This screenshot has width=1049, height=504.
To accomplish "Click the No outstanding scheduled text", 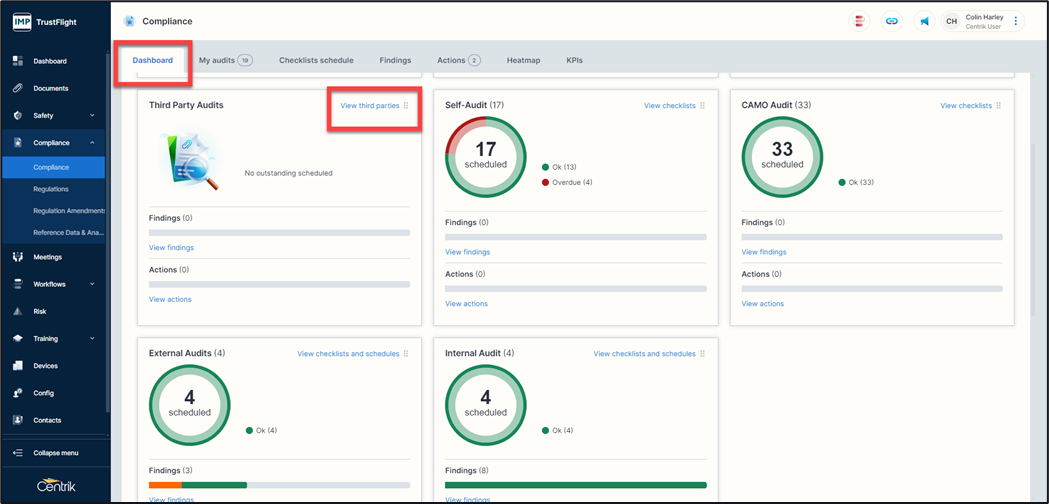I will [x=288, y=173].
